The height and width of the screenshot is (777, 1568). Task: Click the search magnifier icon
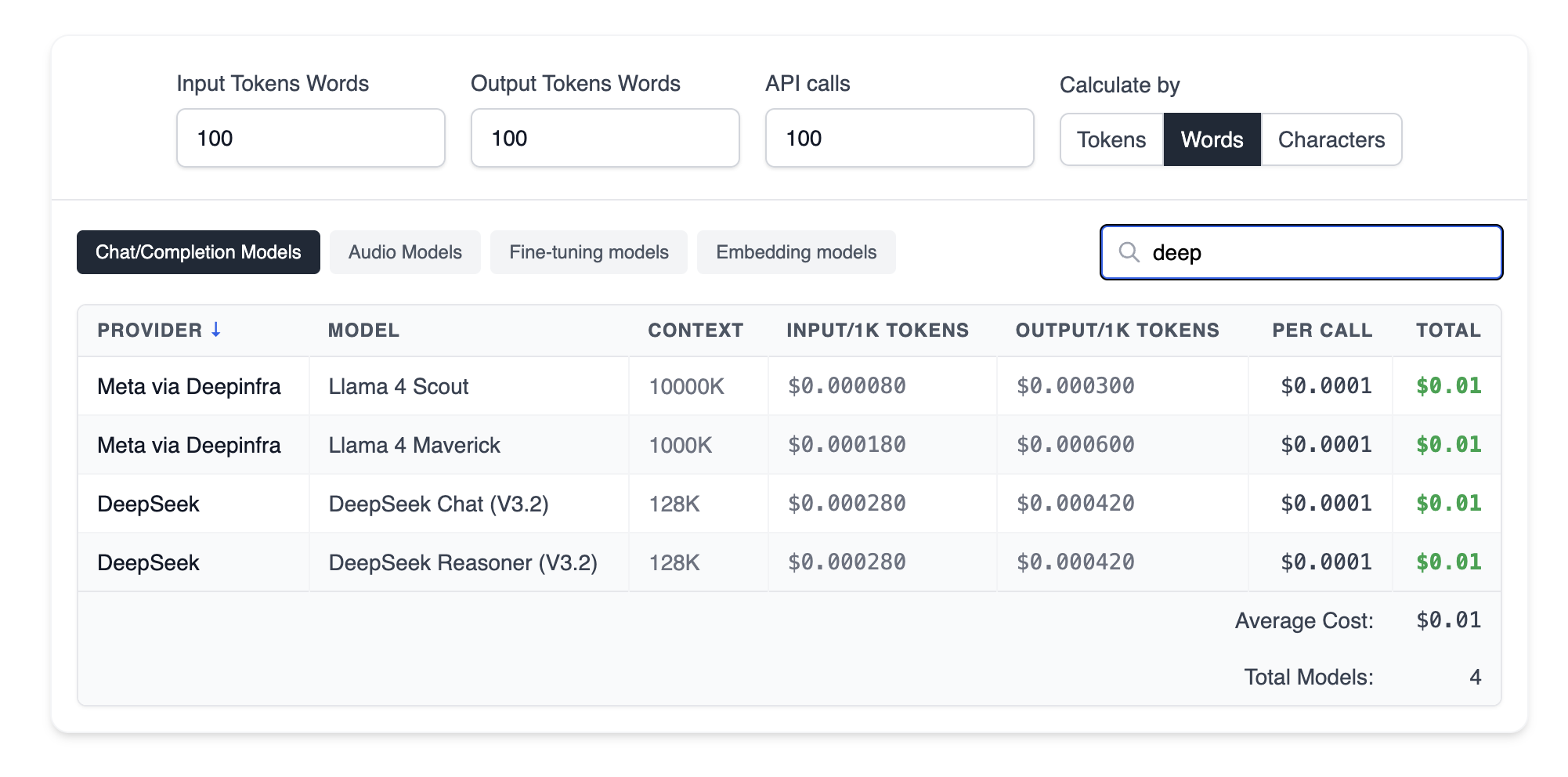point(1130,252)
